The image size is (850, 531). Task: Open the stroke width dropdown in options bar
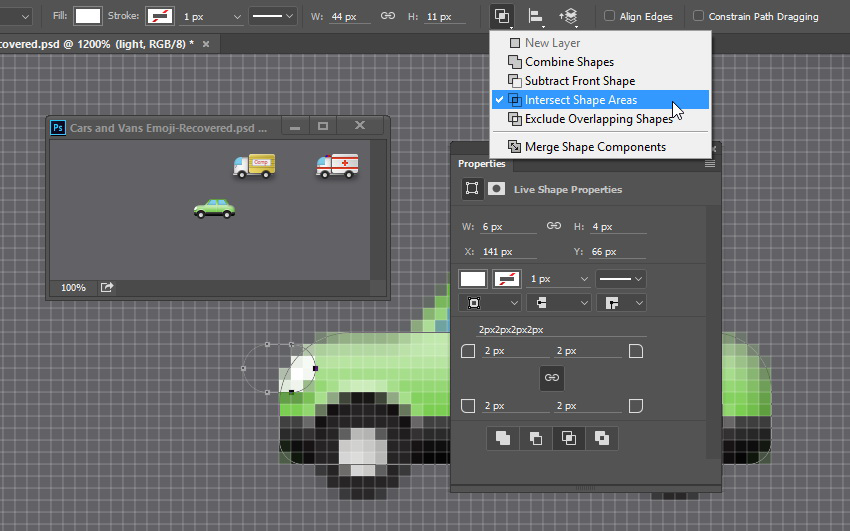click(212, 17)
